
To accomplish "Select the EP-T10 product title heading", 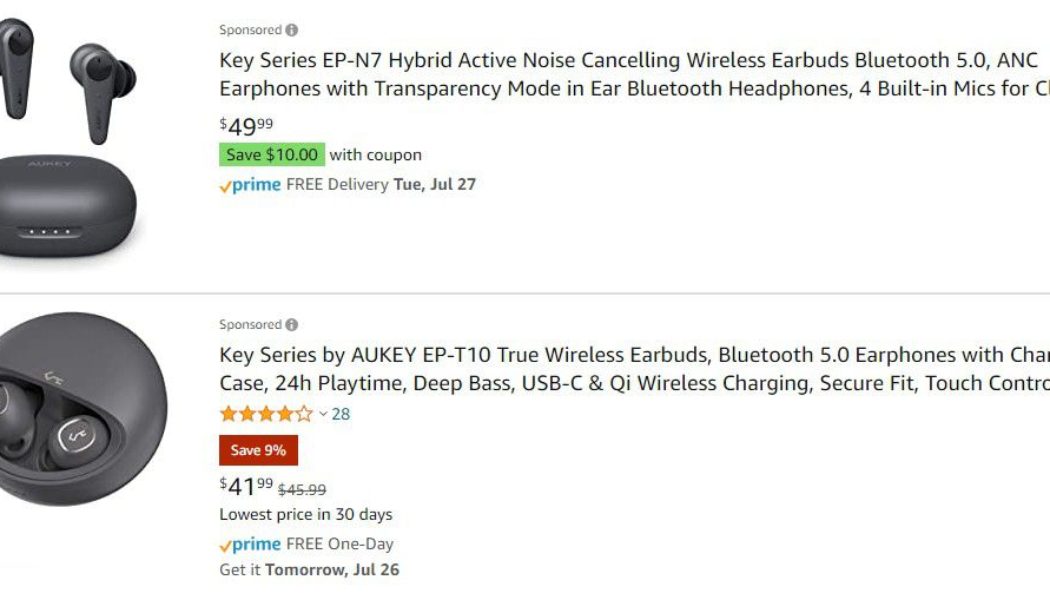I will click(x=600, y=370).
